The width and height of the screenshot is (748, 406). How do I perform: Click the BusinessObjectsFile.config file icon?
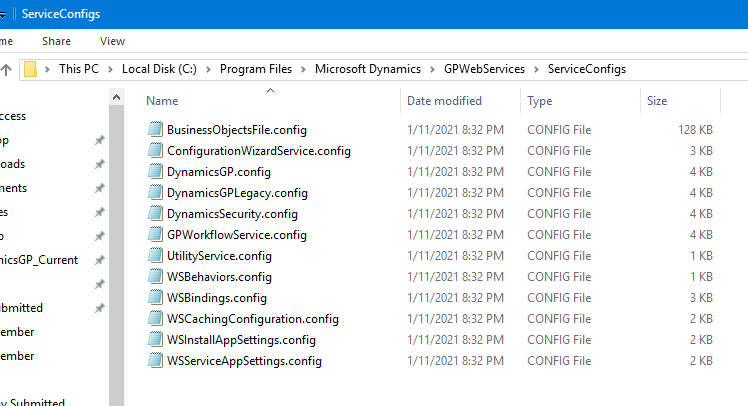(x=155, y=129)
